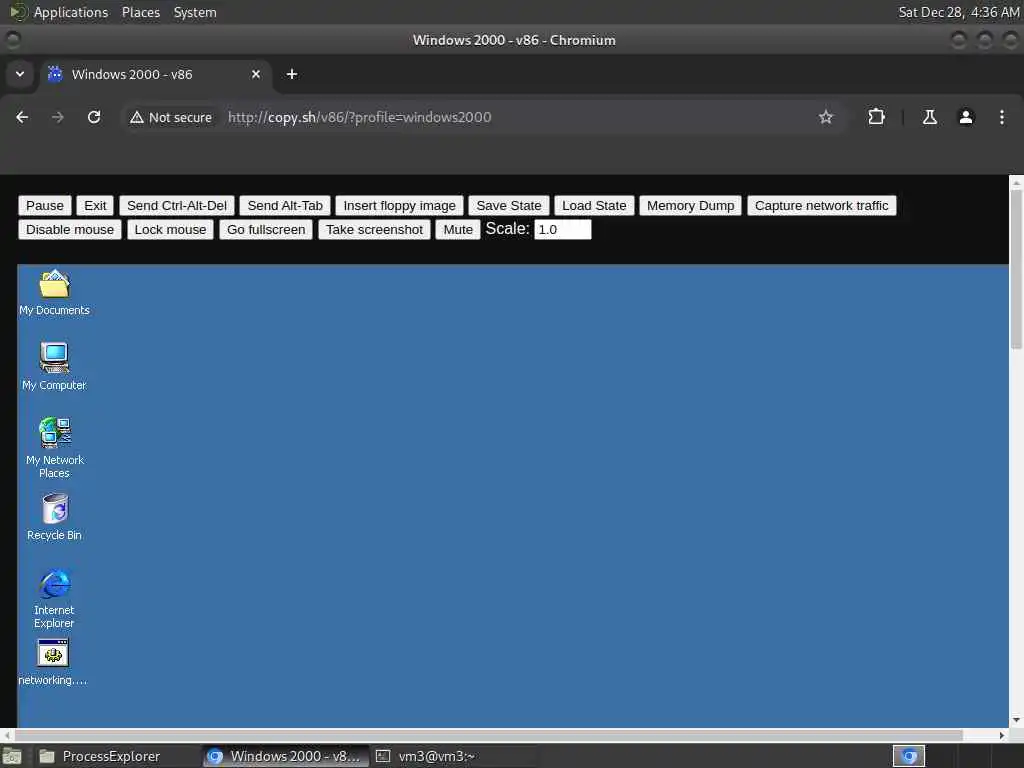Click the address bar URL

[x=359, y=118]
